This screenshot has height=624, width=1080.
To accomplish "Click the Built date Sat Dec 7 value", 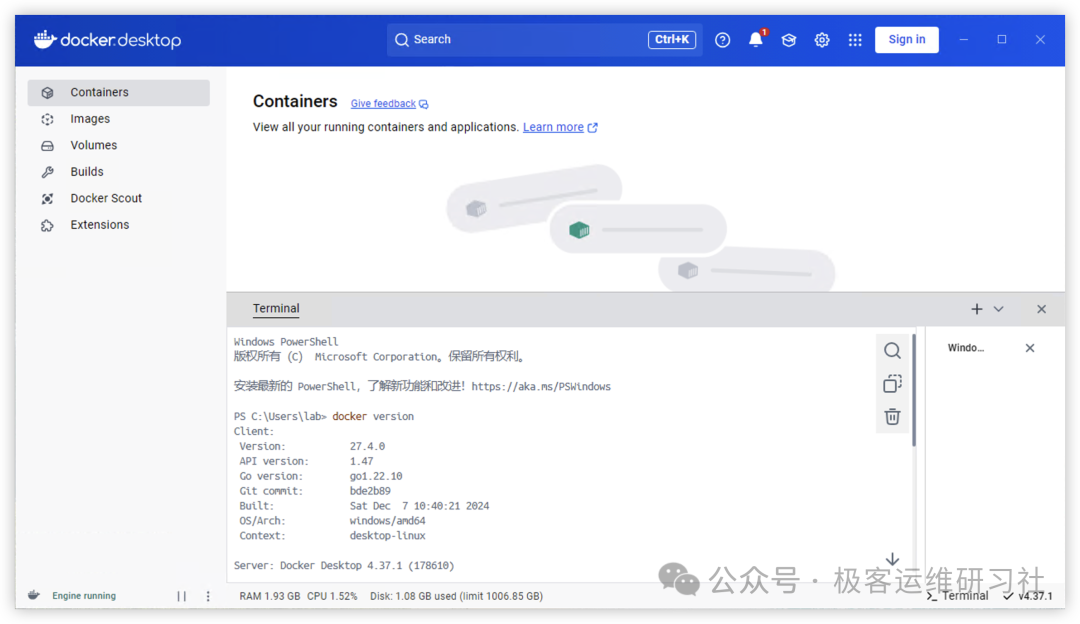I will [x=419, y=506].
